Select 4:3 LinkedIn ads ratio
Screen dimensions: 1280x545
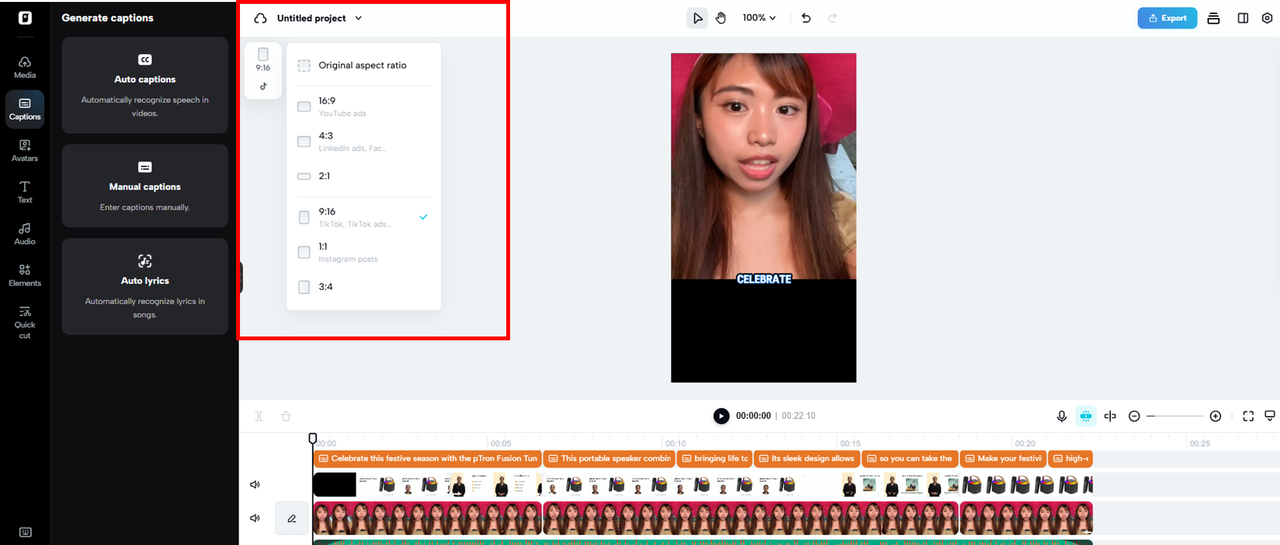point(364,141)
